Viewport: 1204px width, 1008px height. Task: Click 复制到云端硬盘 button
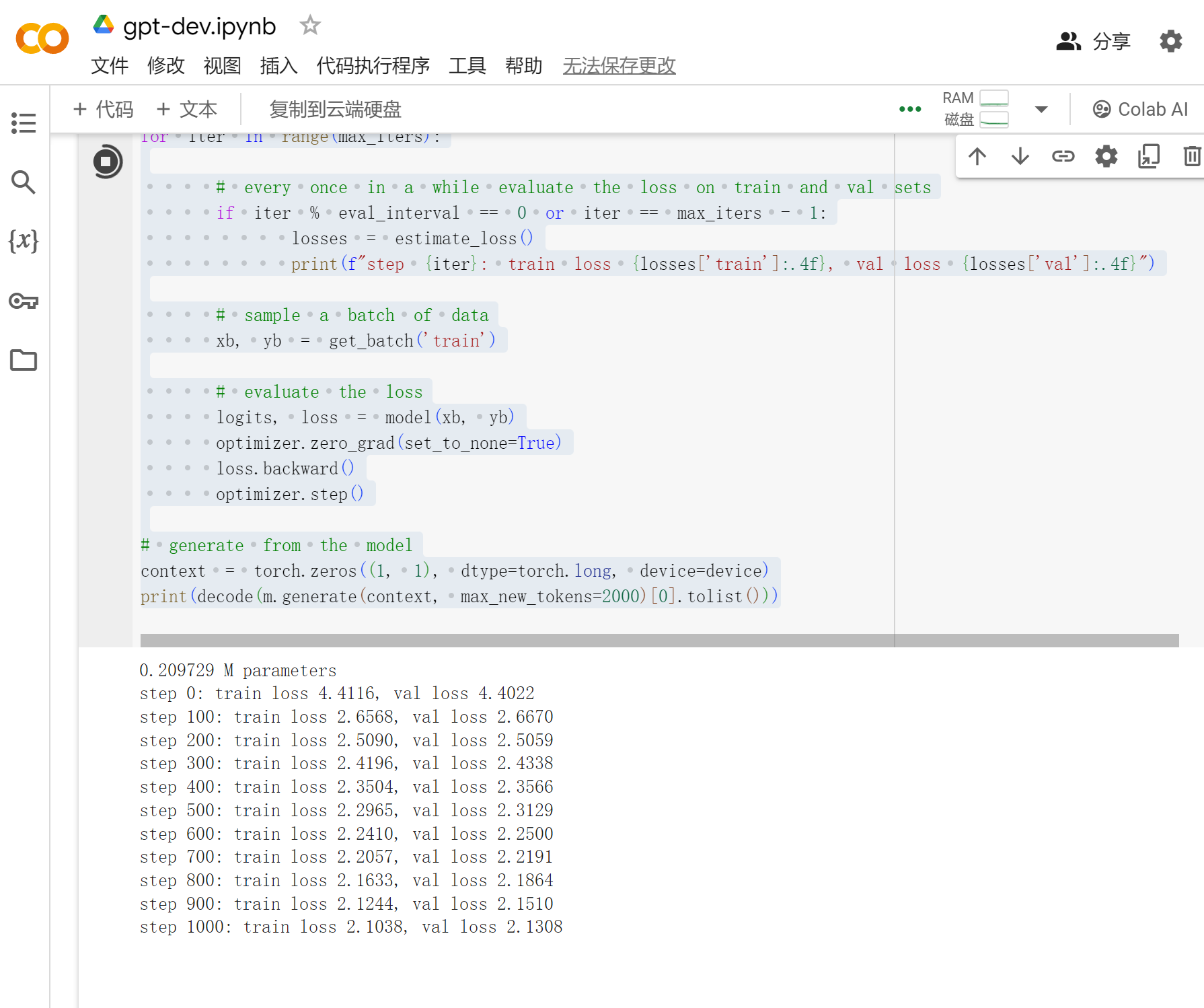pyautogui.click(x=335, y=109)
